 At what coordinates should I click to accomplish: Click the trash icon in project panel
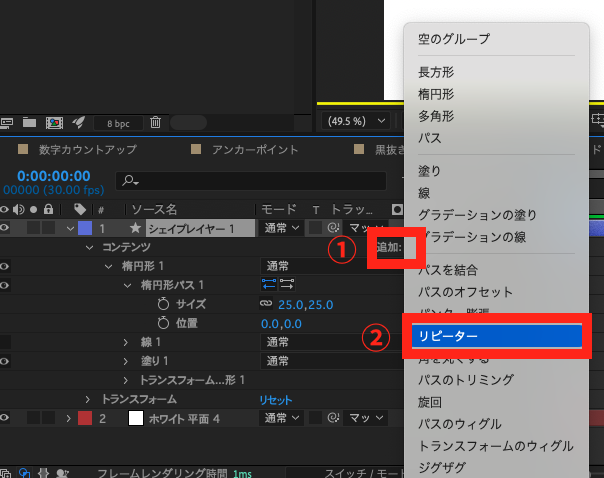pos(155,123)
